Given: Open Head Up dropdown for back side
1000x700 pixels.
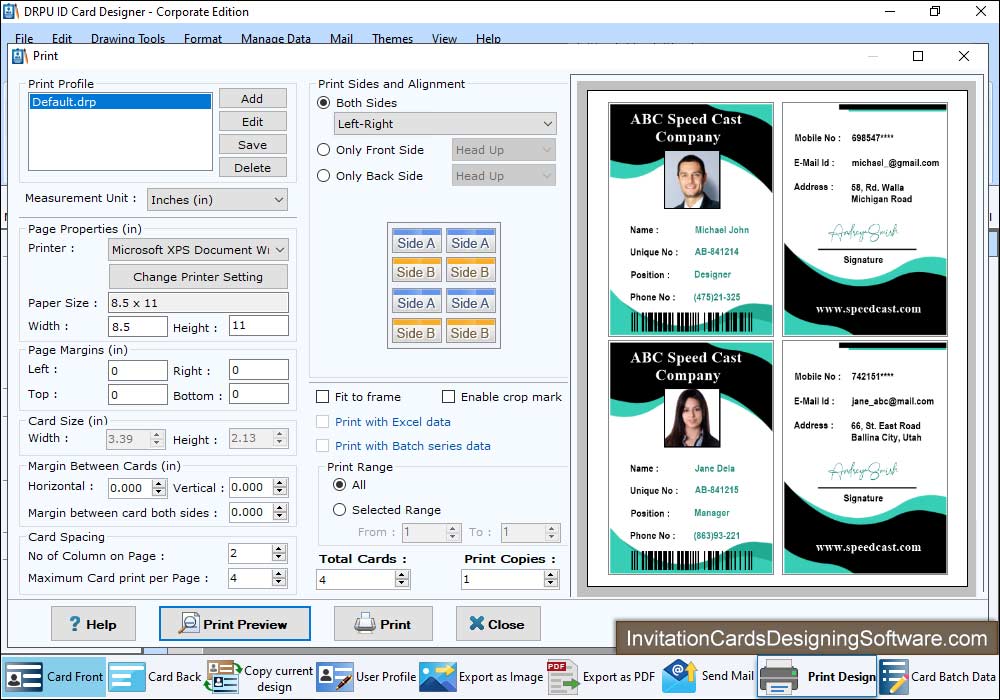Looking at the screenshot, I should [x=504, y=175].
